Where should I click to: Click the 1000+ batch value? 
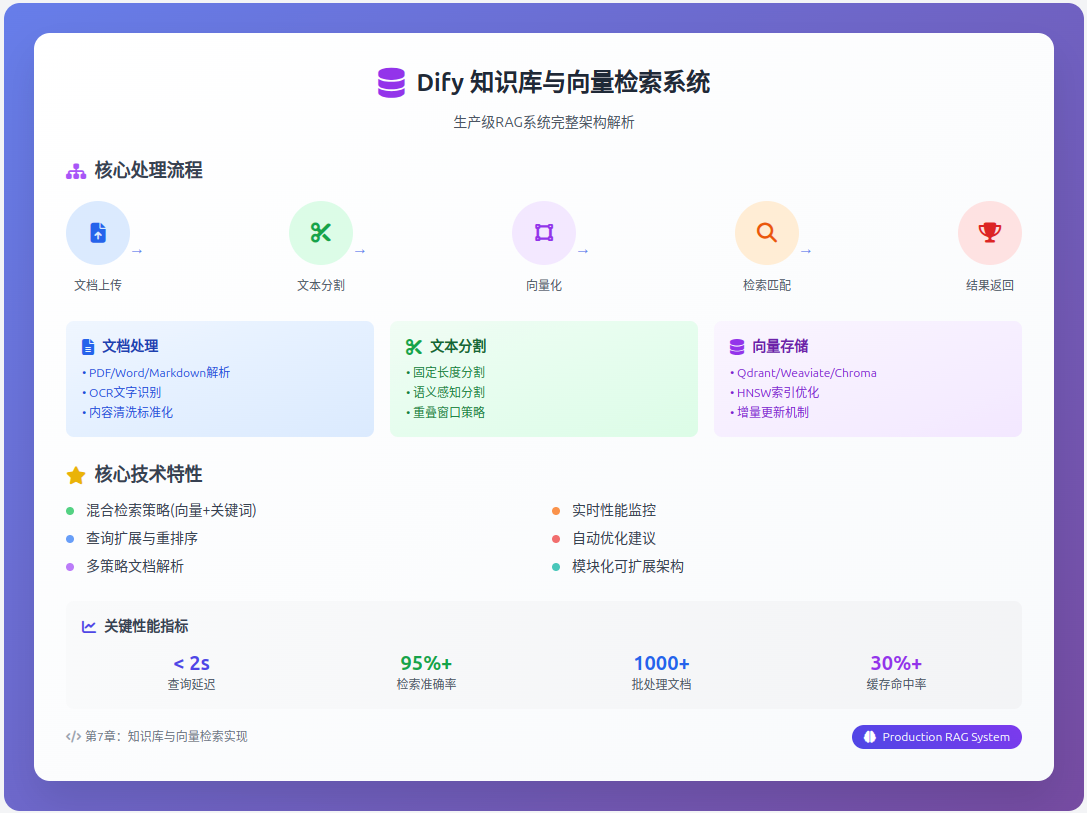661,663
